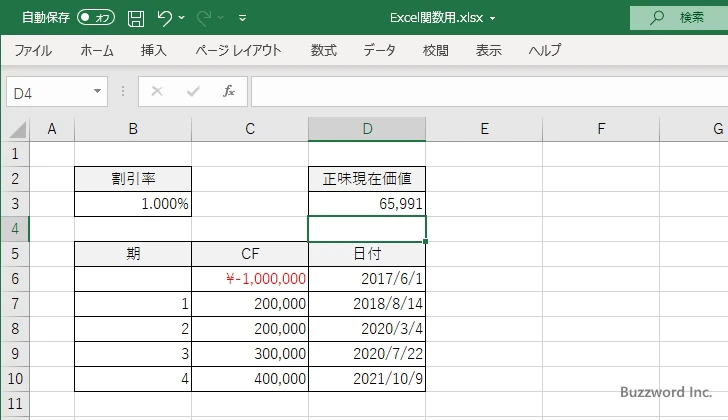This screenshot has width=728, height=420.
Task: Click the date cell 2020/3/4
Action: click(x=367, y=329)
